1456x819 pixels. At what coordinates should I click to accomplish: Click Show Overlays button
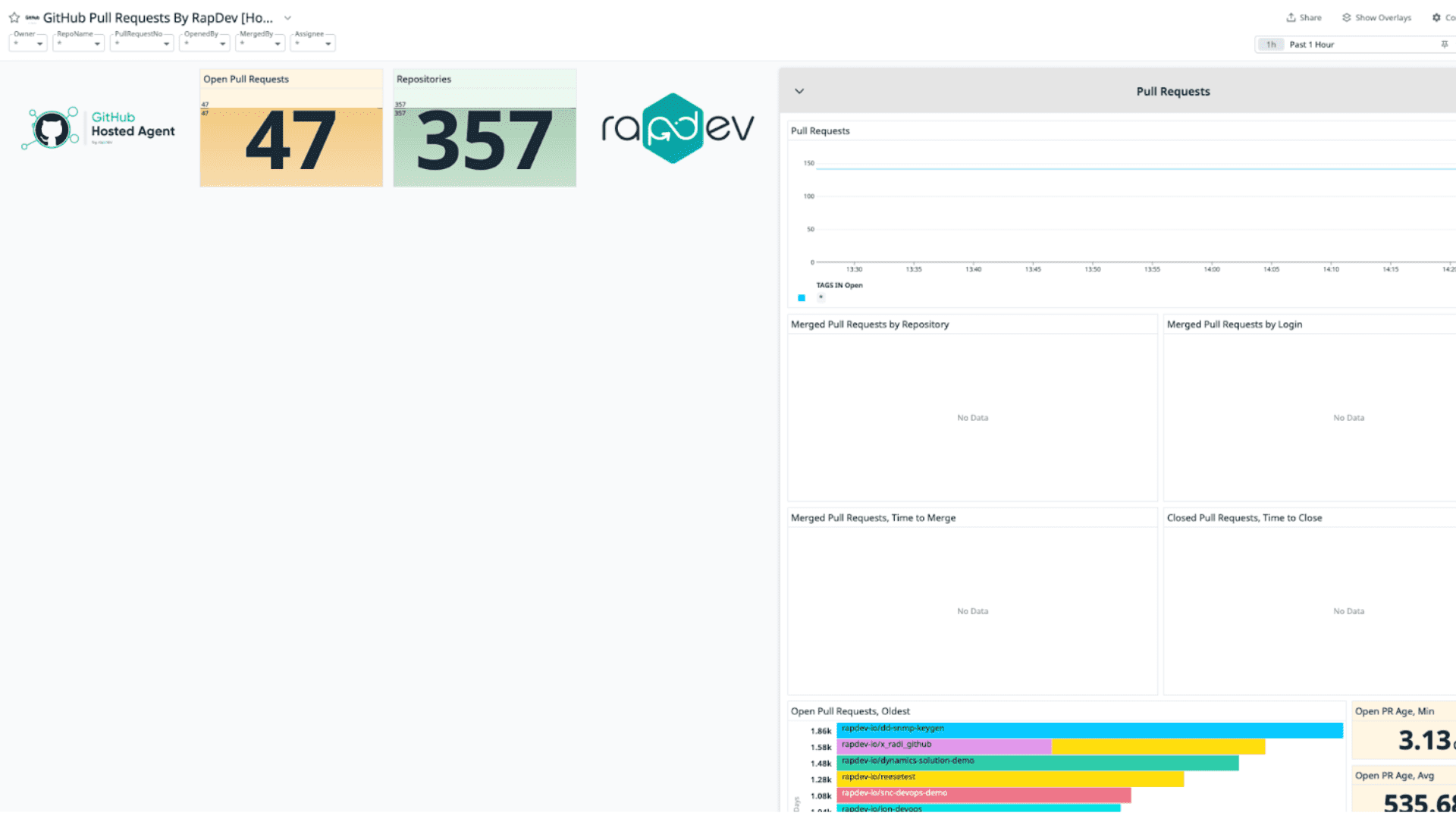coord(1376,17)
